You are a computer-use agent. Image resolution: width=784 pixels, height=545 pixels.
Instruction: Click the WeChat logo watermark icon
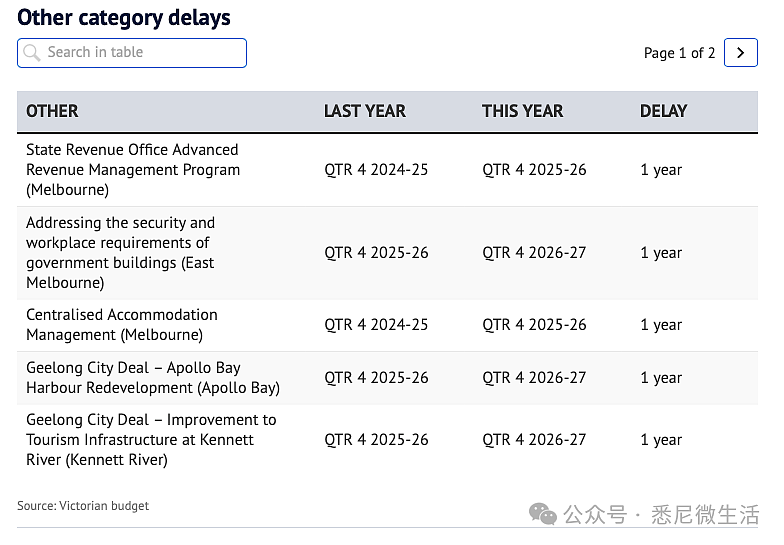542,514
